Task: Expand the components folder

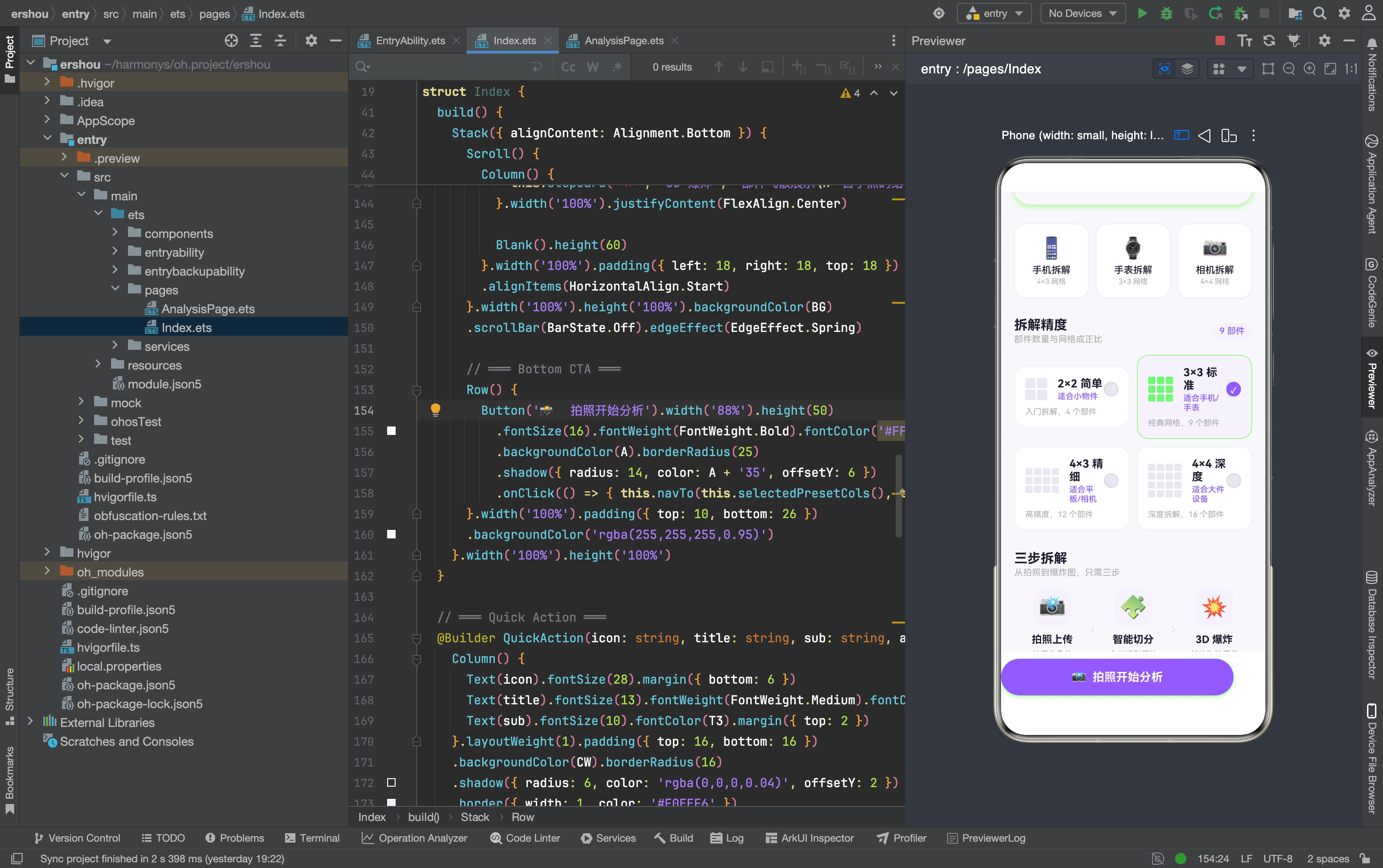Action: (115, 233)
